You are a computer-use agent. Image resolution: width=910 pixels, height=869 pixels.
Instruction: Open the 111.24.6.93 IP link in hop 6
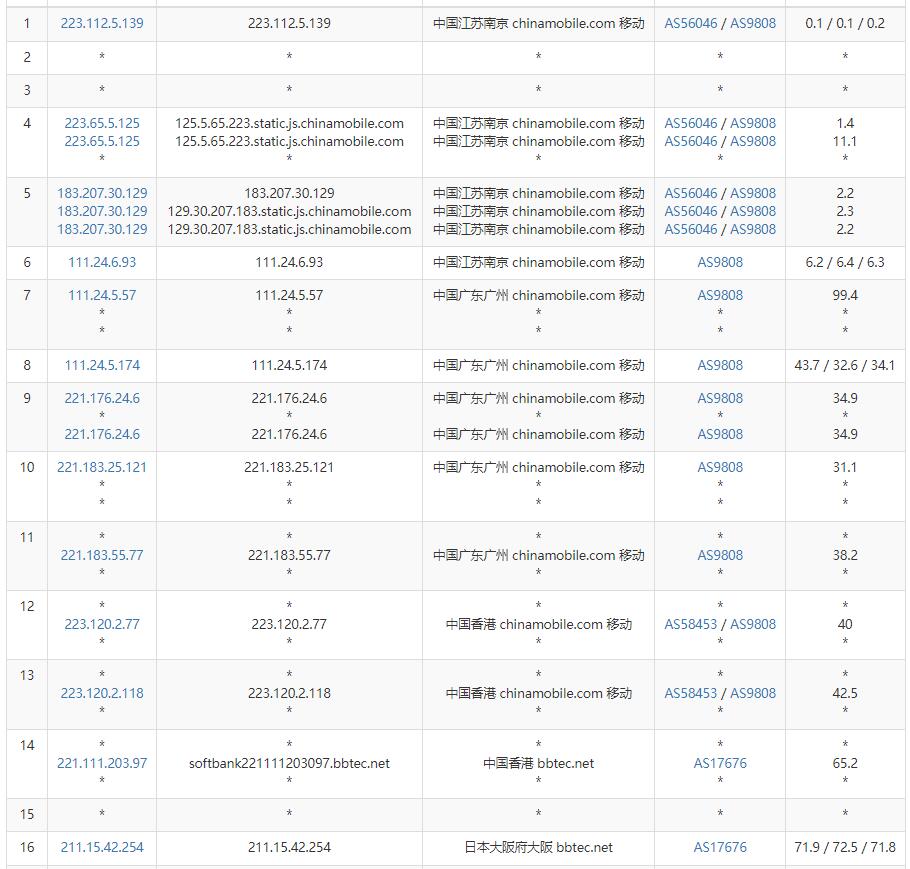coord(102,262)
